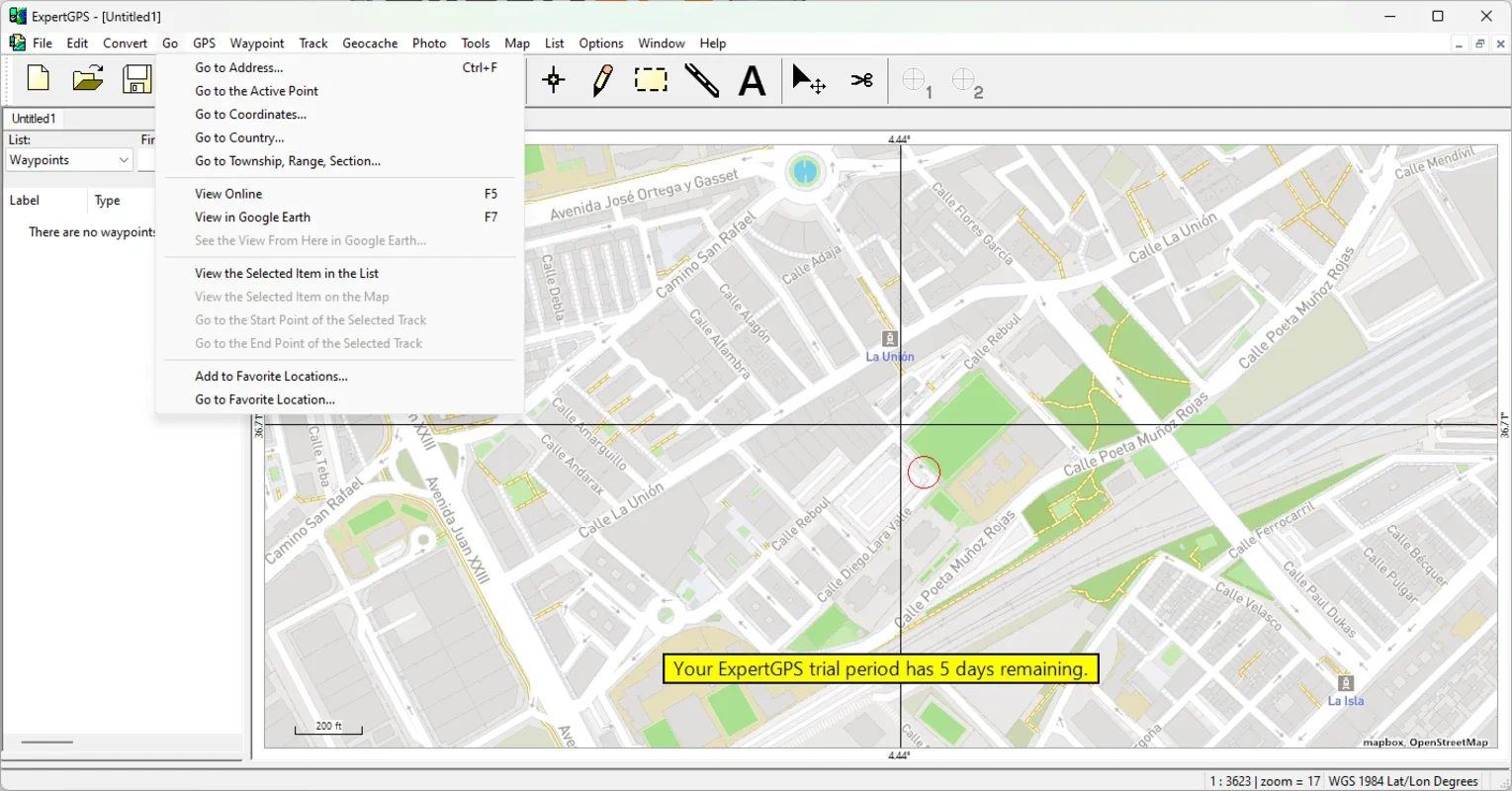Open the Convert menu
The width and height of the screenshot is (1512, 791).
coord(126,44)
